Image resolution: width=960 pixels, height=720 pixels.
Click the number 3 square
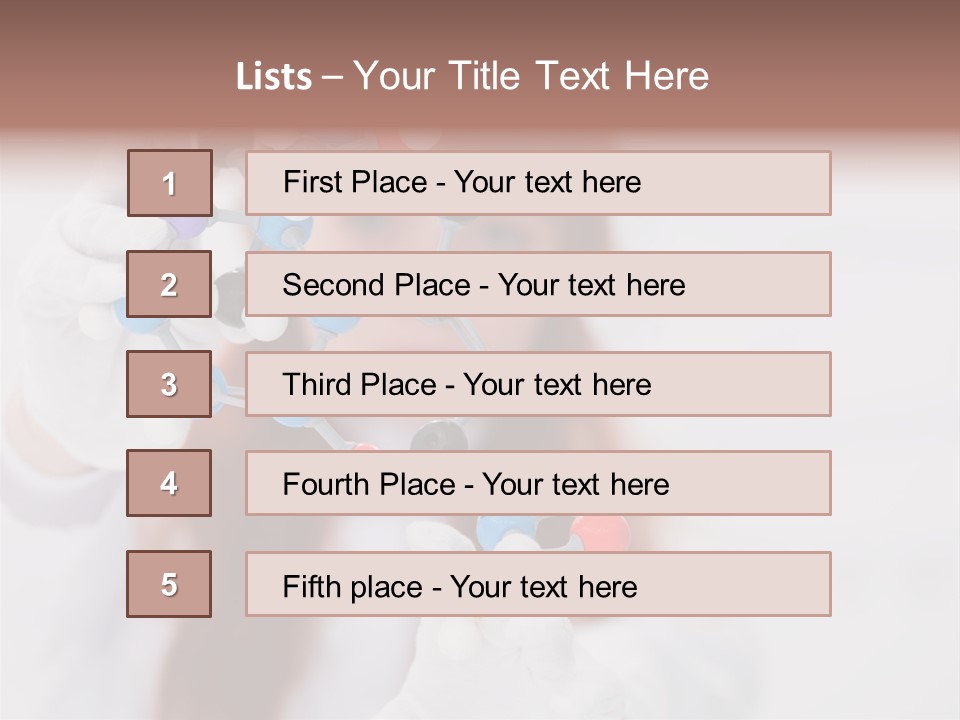coord(169,384)
